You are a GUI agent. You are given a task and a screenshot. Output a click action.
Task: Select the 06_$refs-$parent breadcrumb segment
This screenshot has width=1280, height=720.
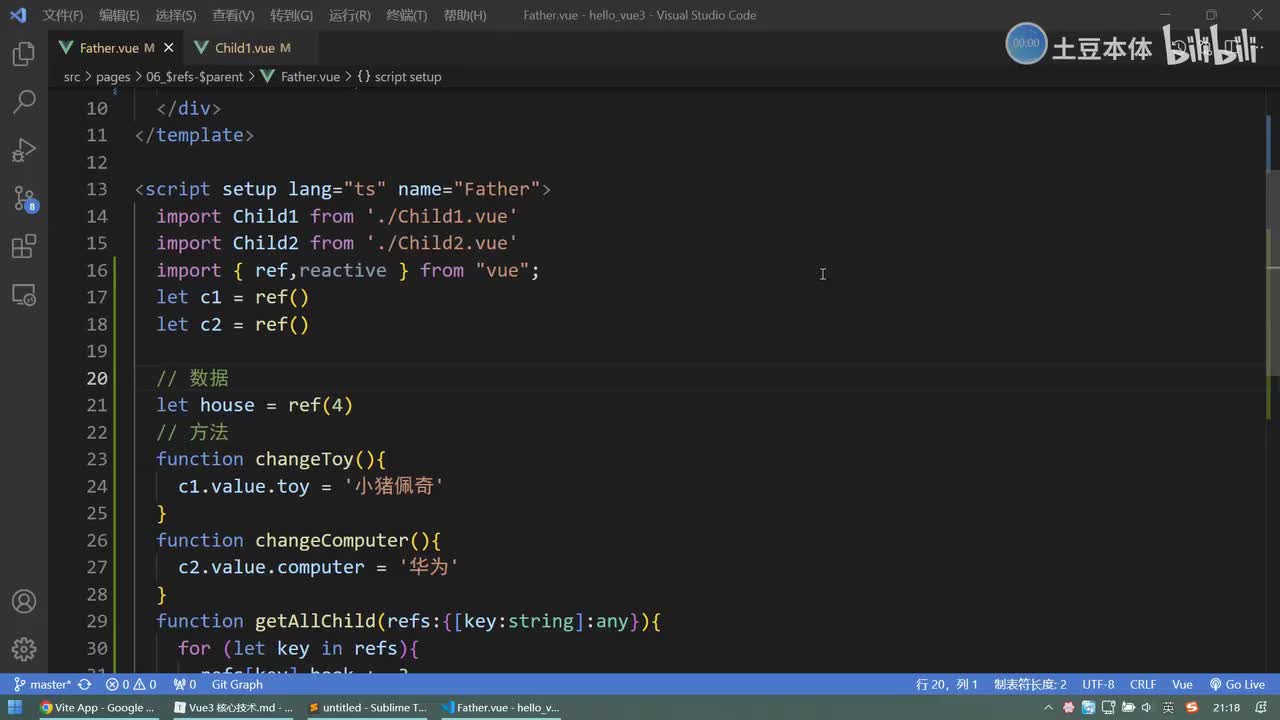[x=194, y=77]
